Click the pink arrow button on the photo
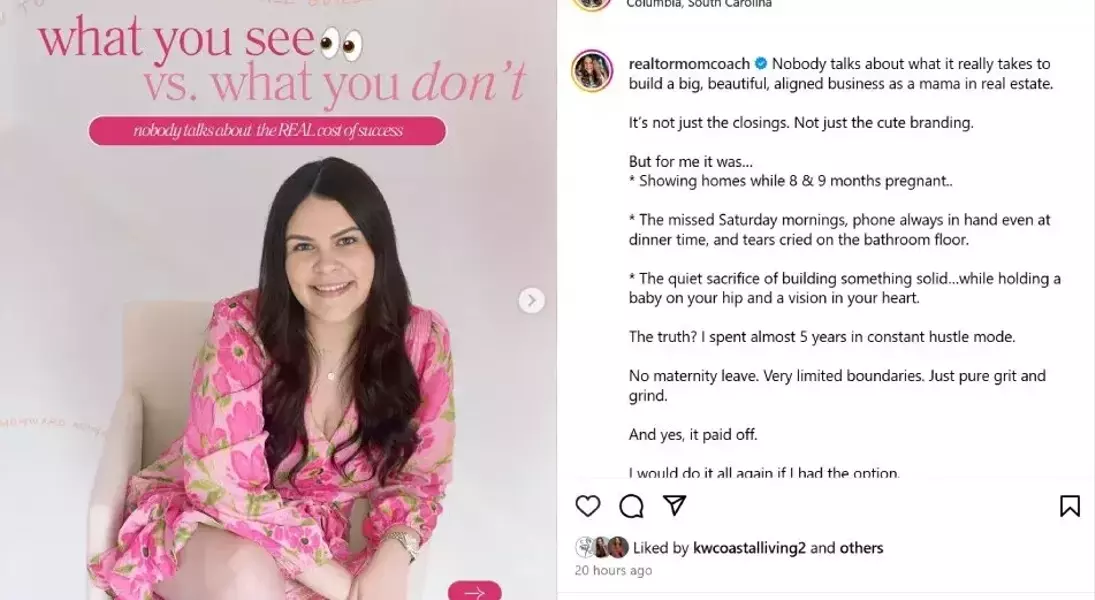The width and height of the screenshot is (1095, 600). point(474,591)
